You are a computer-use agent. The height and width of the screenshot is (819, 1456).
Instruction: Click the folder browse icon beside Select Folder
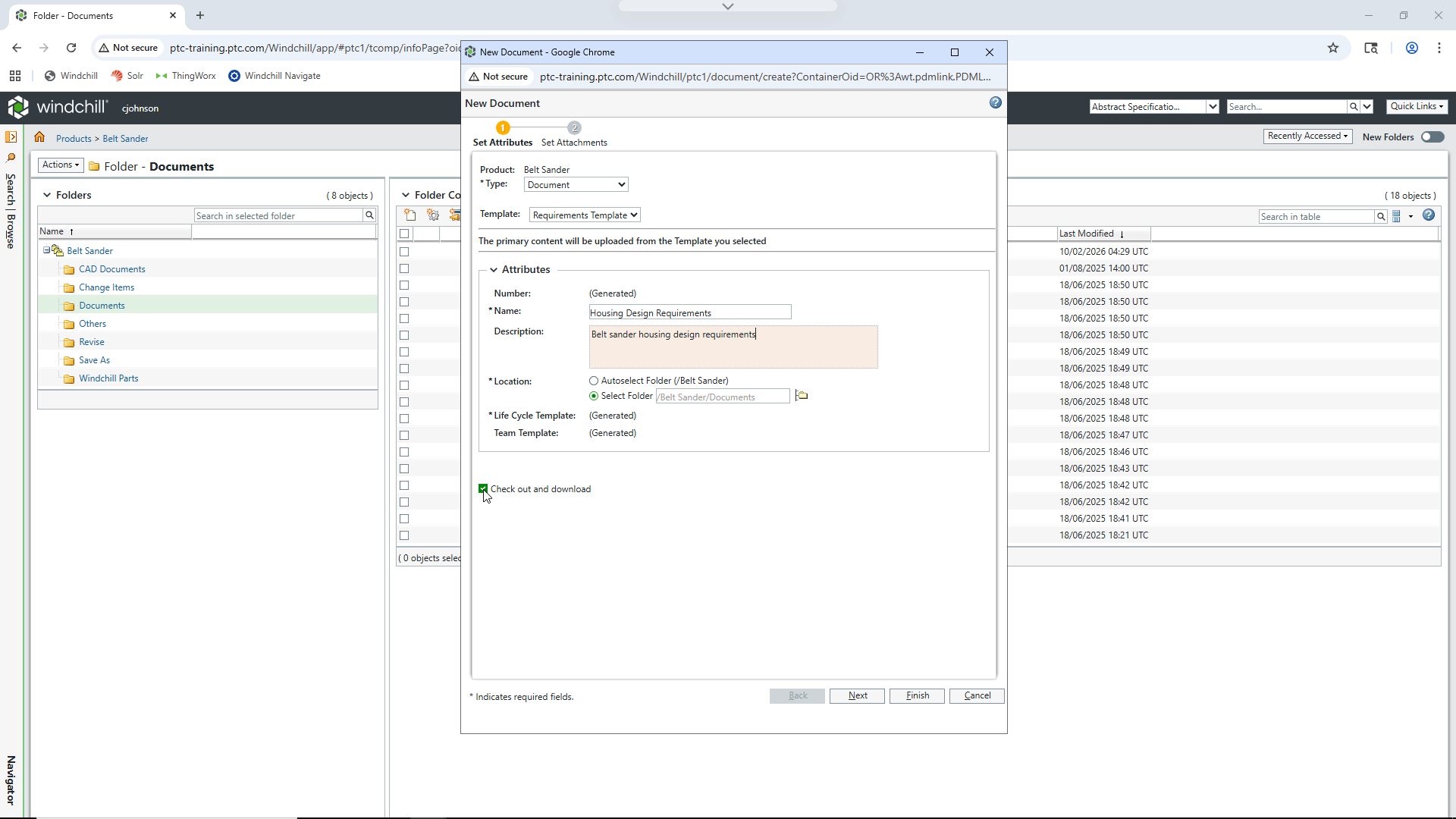802,396
